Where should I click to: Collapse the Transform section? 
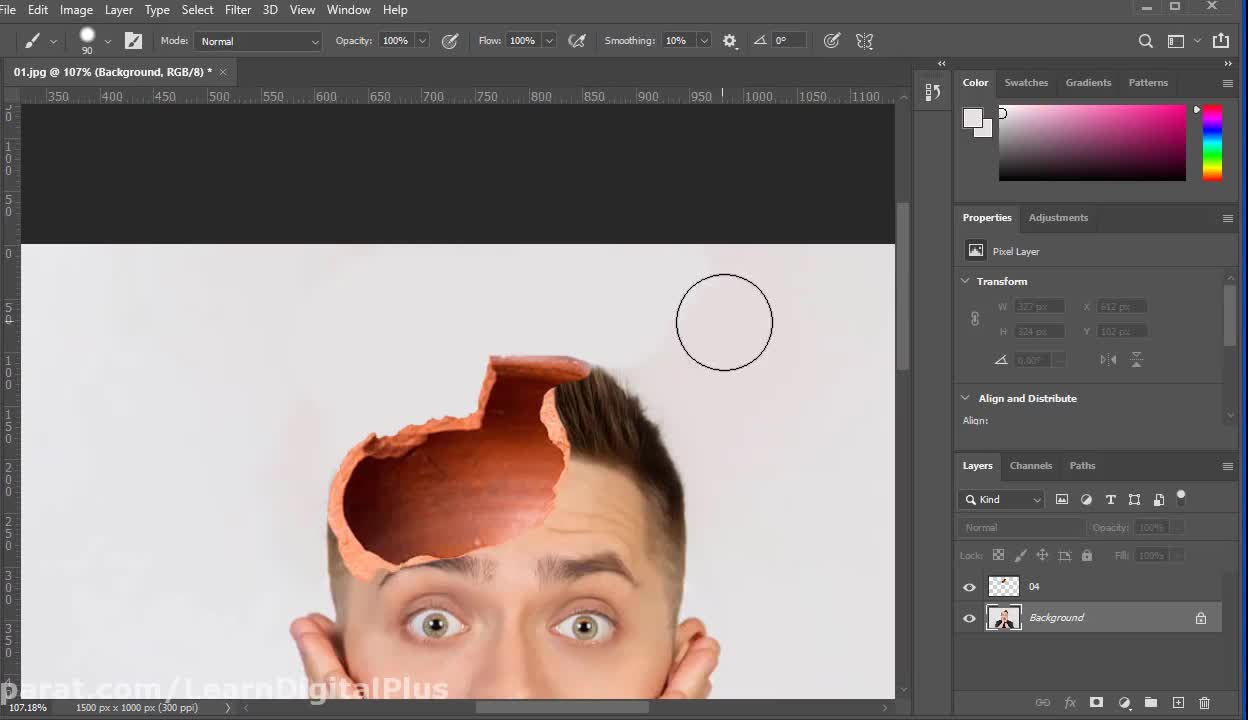click(966, 281)
